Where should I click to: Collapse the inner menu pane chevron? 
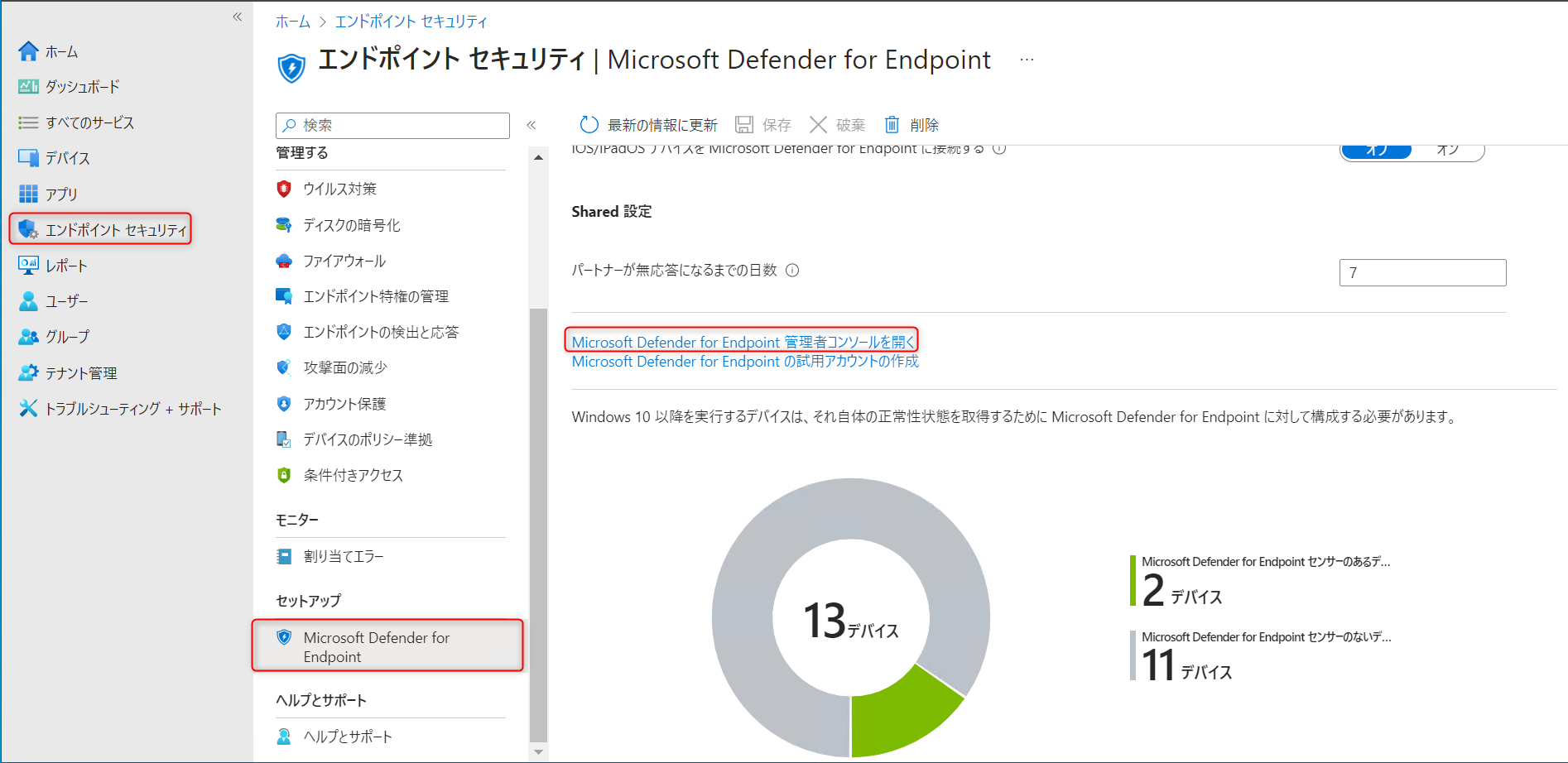point(531,125)
